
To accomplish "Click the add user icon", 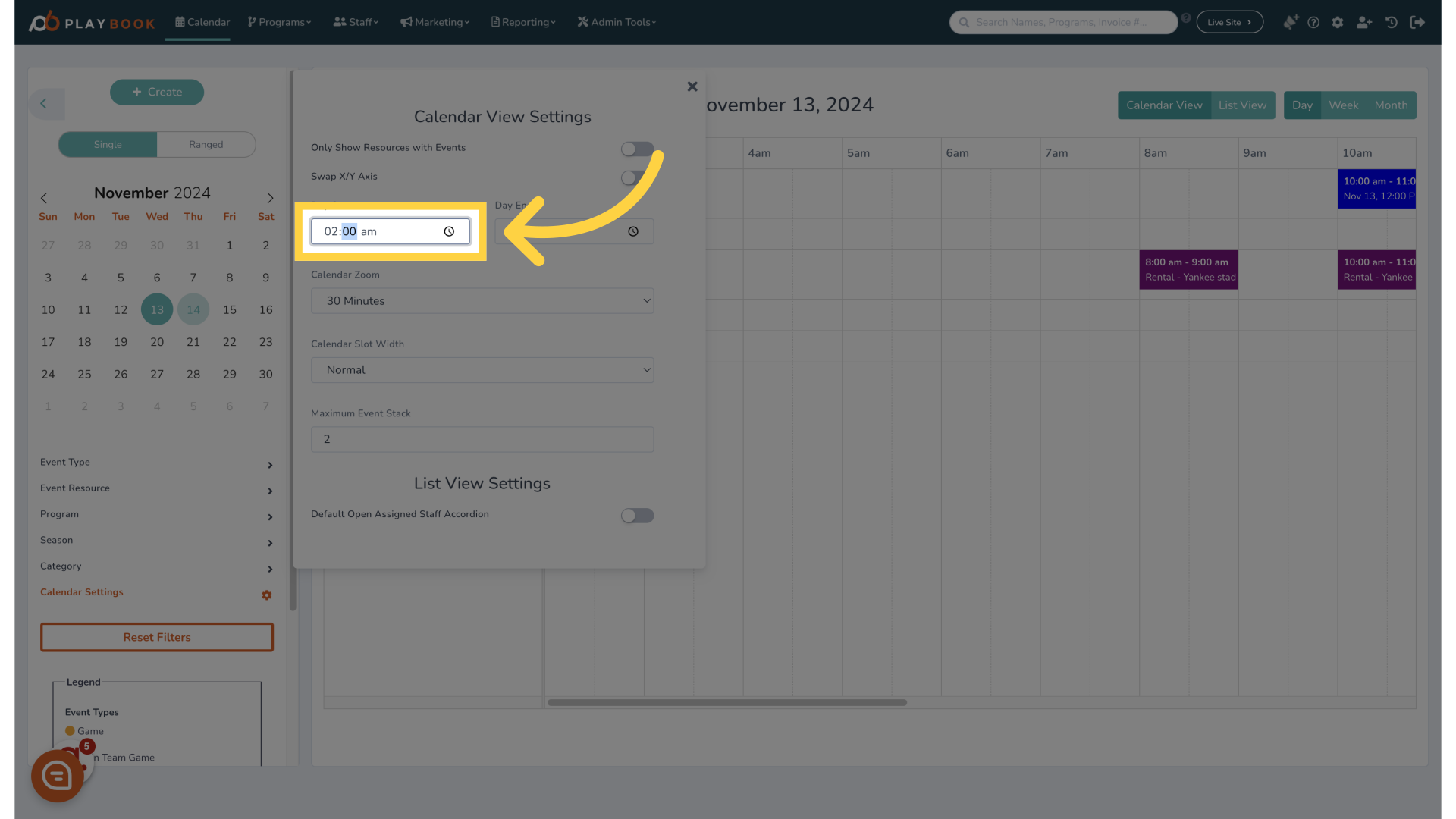I will pos(1364,22).
